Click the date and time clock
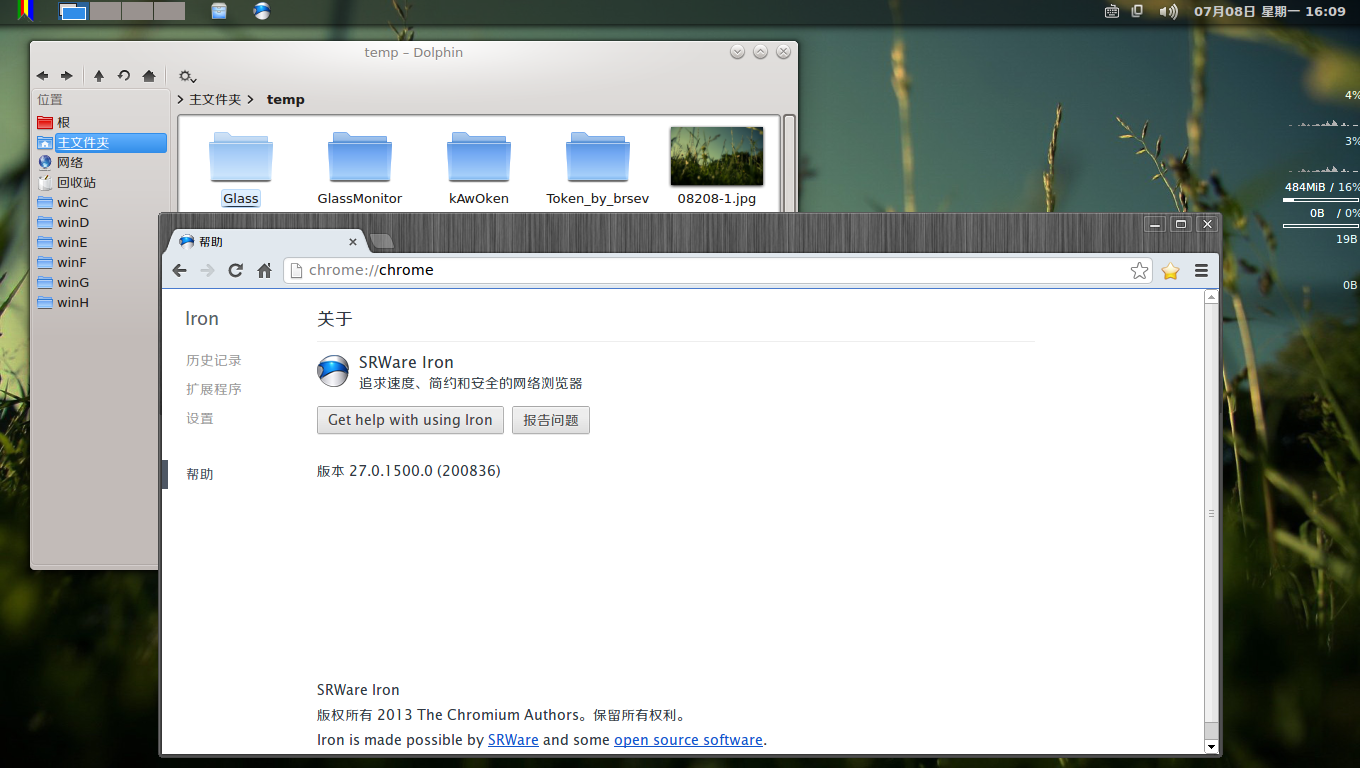The width and height of the screenshot is (1360, 768). point(1270,11)
